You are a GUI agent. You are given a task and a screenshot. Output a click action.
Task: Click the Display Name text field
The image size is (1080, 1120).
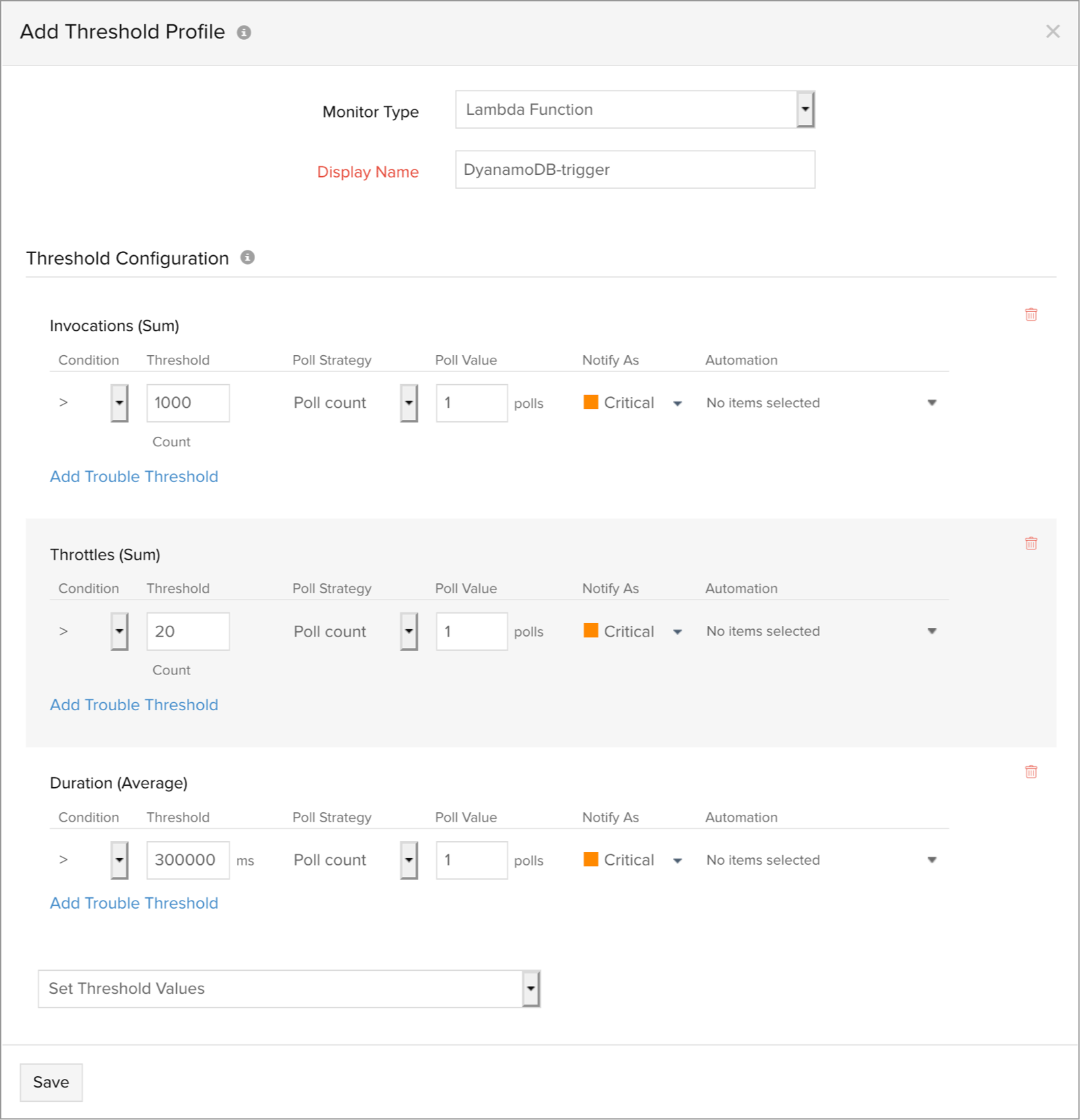tap(633, 169)
